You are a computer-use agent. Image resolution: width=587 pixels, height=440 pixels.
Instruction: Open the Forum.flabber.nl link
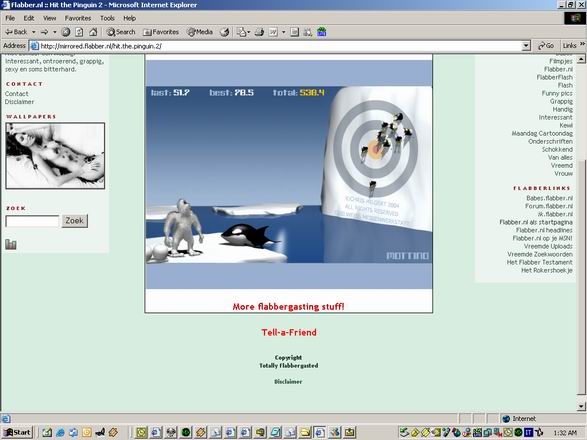point(549,206)
